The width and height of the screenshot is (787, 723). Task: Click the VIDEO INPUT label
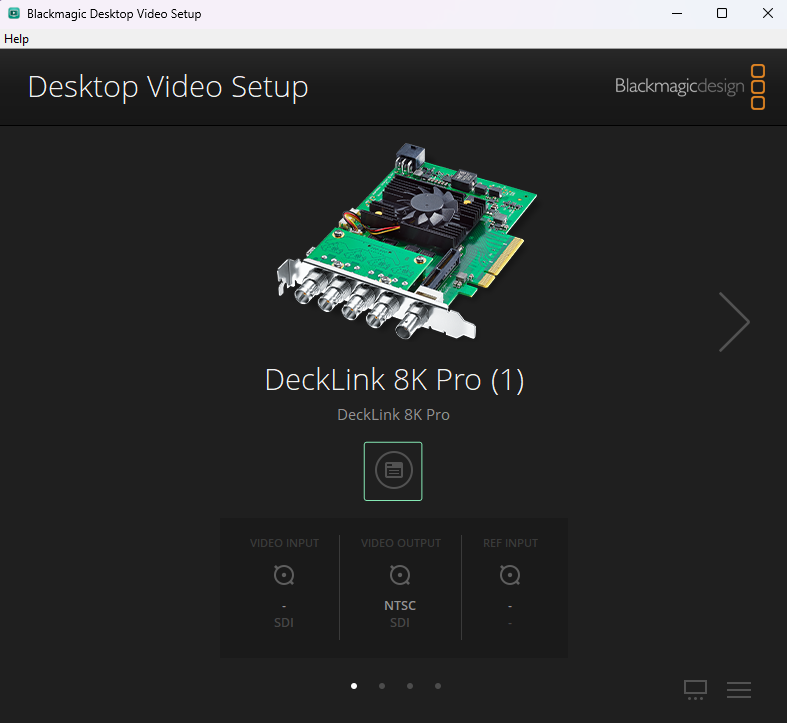pyautogui.click(x=284, y=543)
